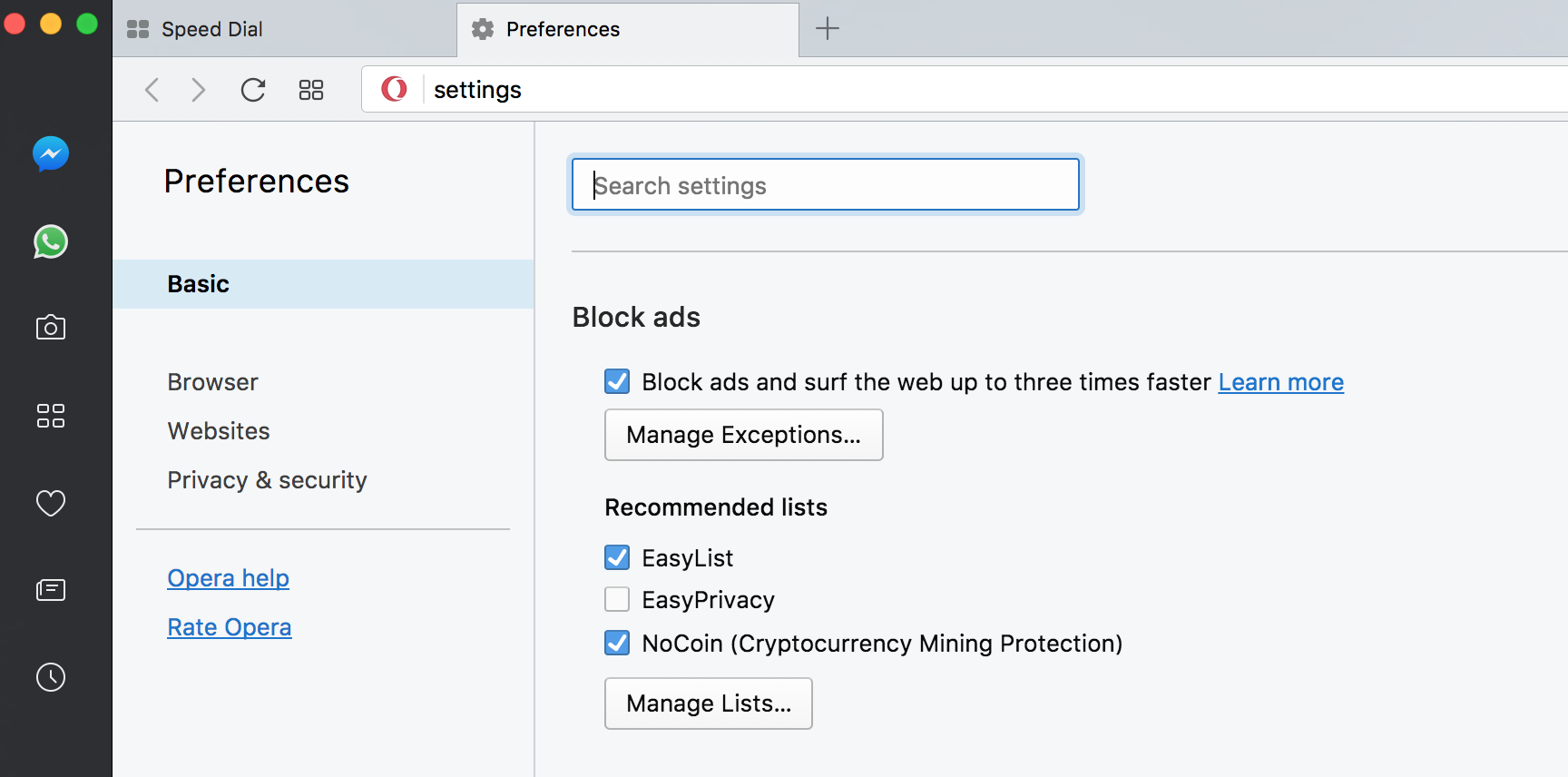Click the Snapshot camera icon
This screenshot has height=777, width=1568.
(51, 327)
